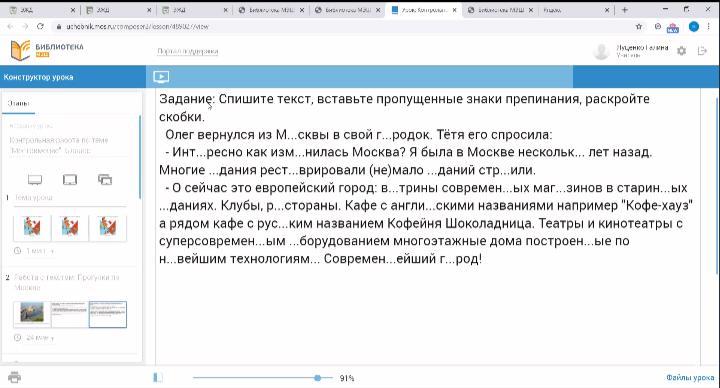720x388 pixels.
Task: Select the second Тема урока slide thumbnail
Action: tap(70, 227)
